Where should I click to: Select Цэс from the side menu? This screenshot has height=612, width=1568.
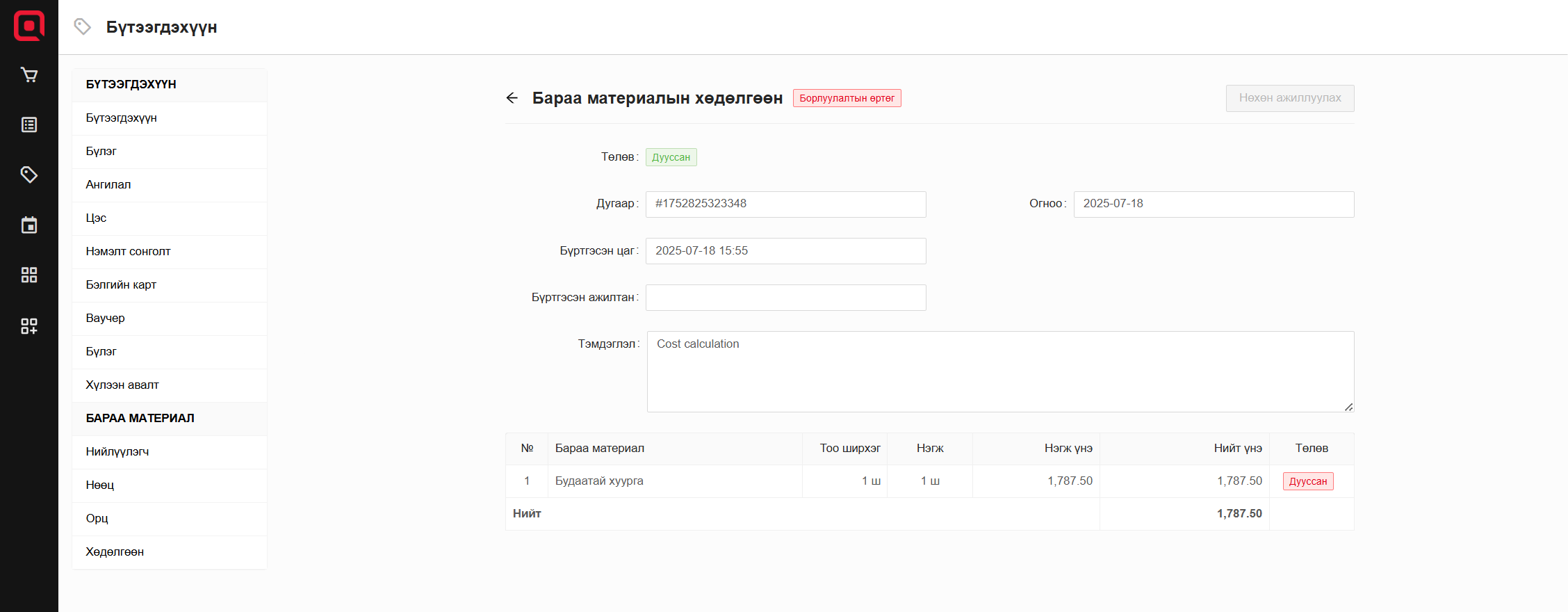96,218
